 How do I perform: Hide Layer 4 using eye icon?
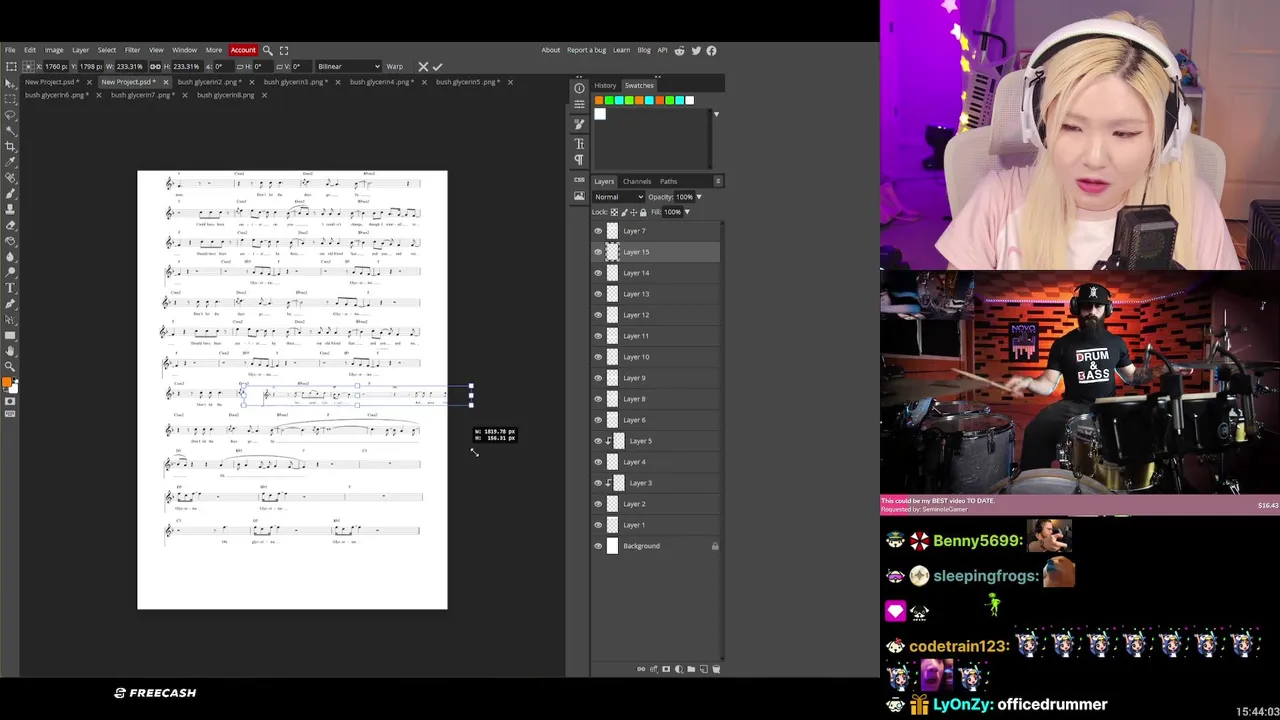[x=598, y=462]
